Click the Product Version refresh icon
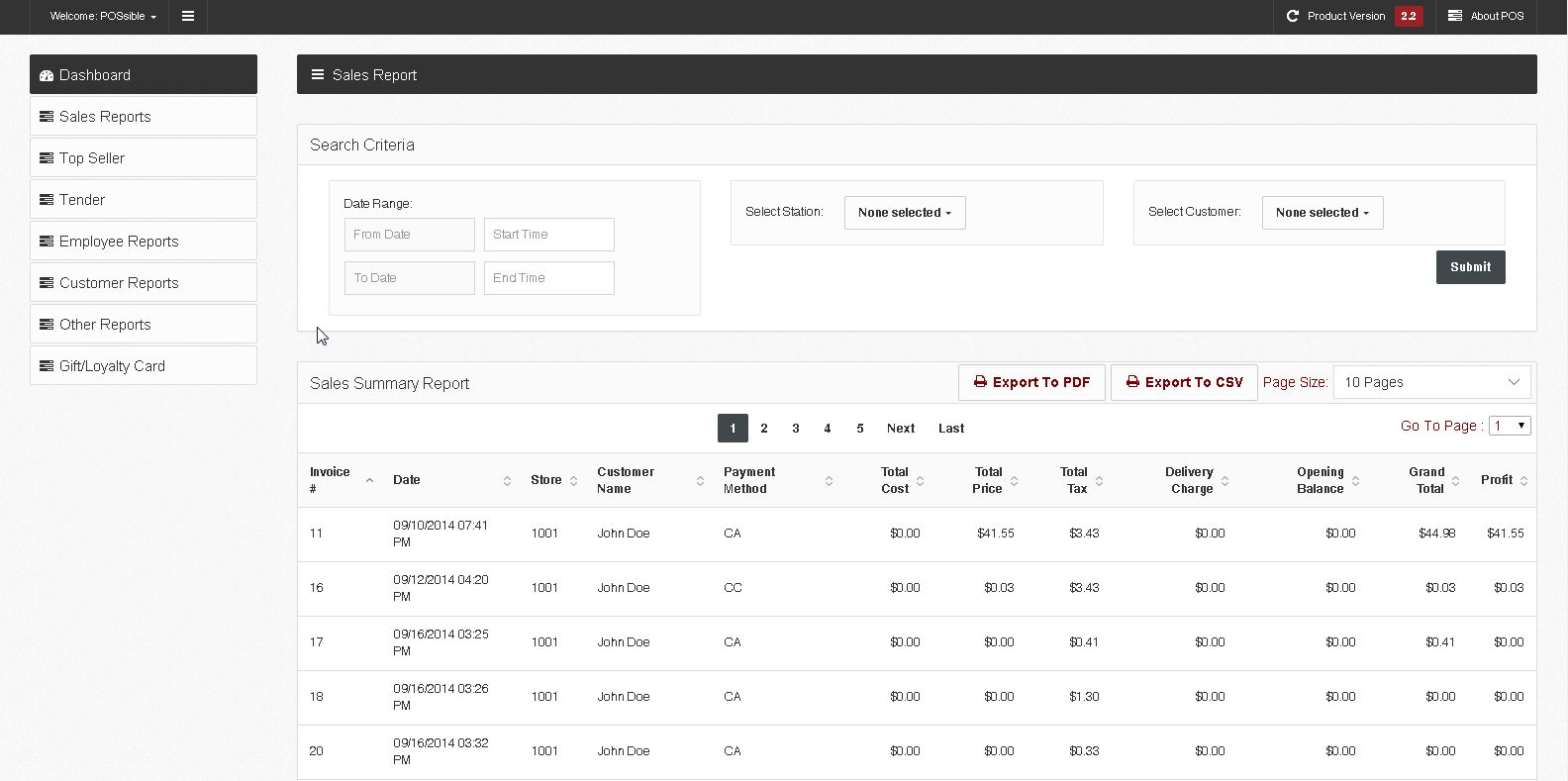The height and width of the screenshot is (781, 1568). coord(1292,16)
